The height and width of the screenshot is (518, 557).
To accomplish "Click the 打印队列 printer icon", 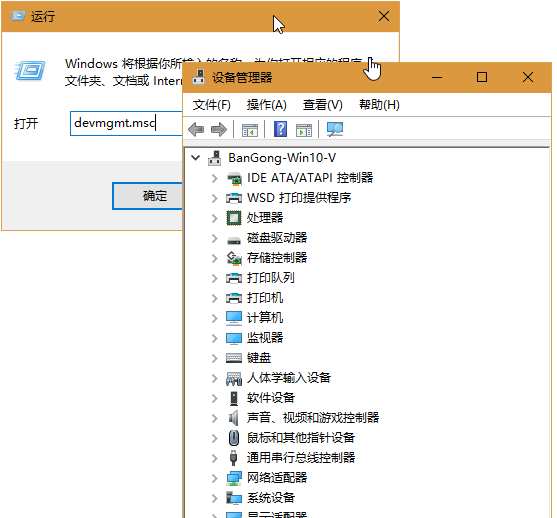I will pyautogui.click(x=234, y=278).
